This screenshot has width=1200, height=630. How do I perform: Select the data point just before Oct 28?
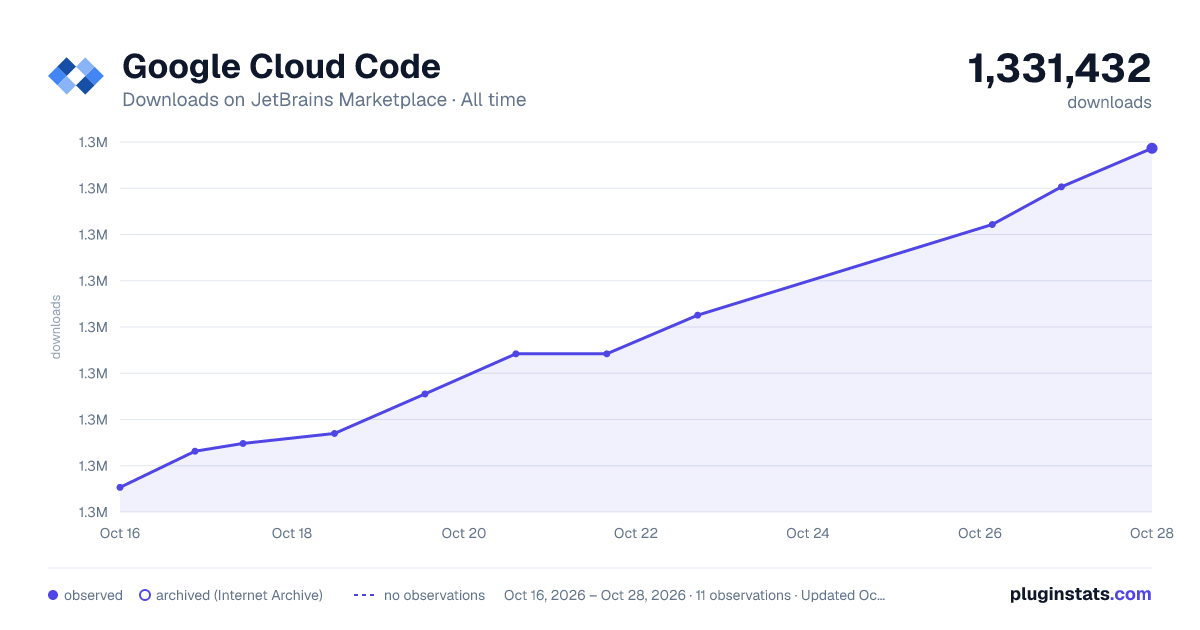(1061, 187)
